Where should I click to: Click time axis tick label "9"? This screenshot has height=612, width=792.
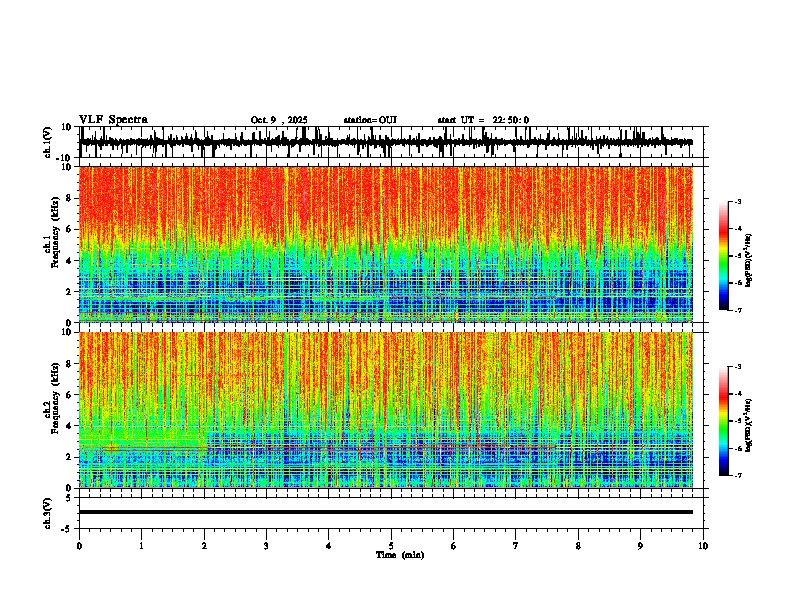point(640,546)
